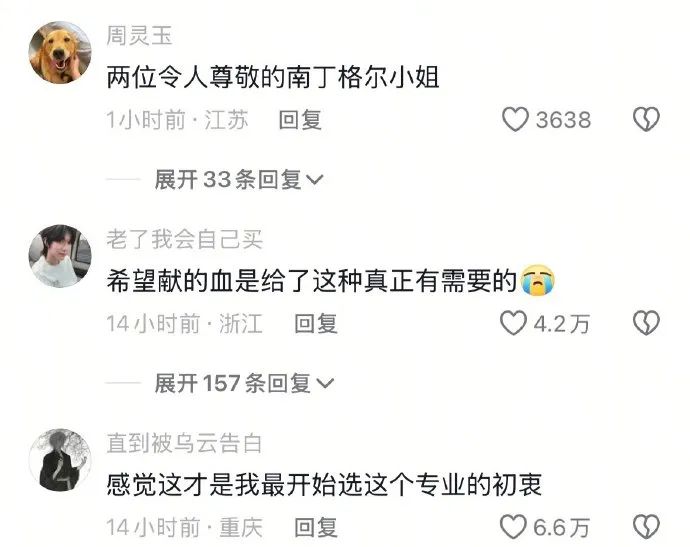Expand 展开157条回复 replies
This screenshot has width=690, height=547.
click(x=244, y=383)
